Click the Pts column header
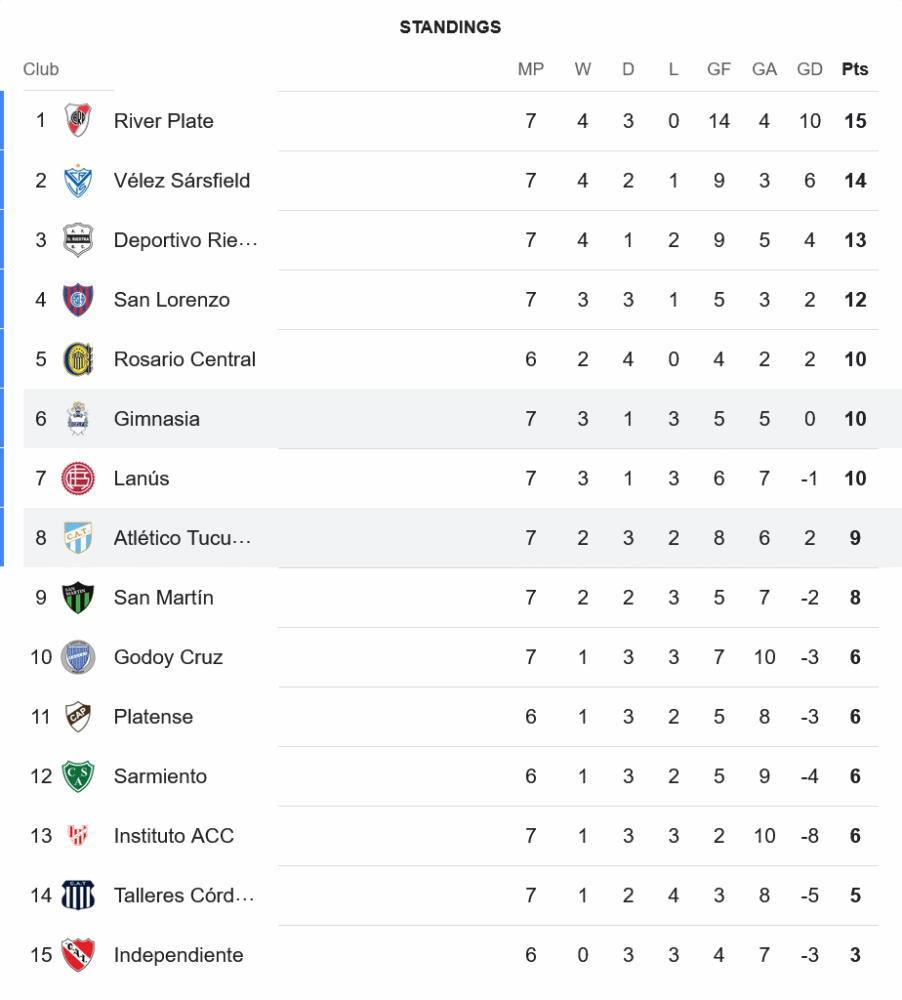902x1000 pixels. point(855,69)
